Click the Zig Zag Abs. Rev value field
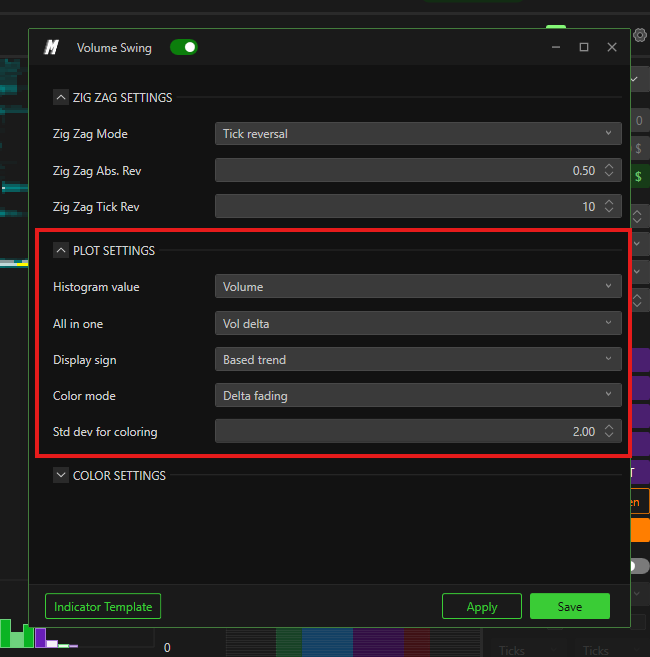The height and width of the screenshot is (657, 650). (418, 171)
